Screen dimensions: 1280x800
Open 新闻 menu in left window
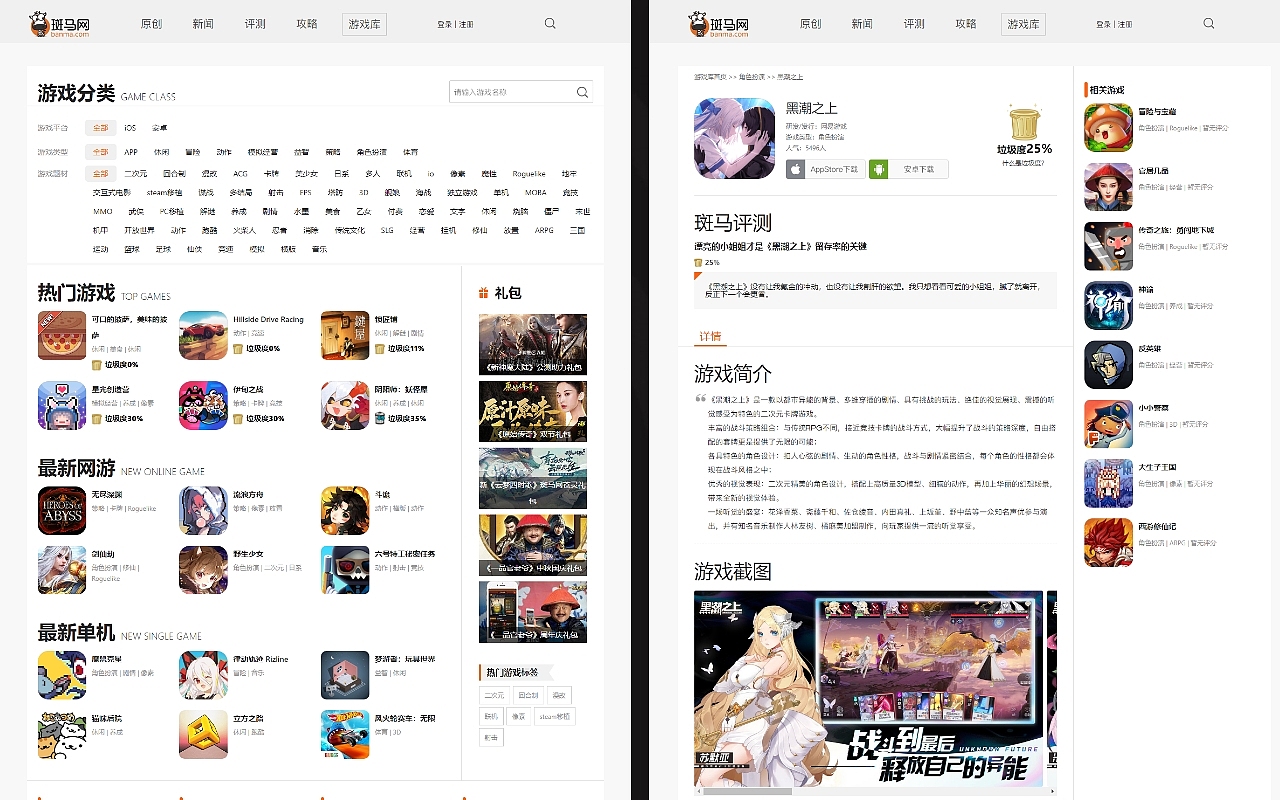(203, 24)
